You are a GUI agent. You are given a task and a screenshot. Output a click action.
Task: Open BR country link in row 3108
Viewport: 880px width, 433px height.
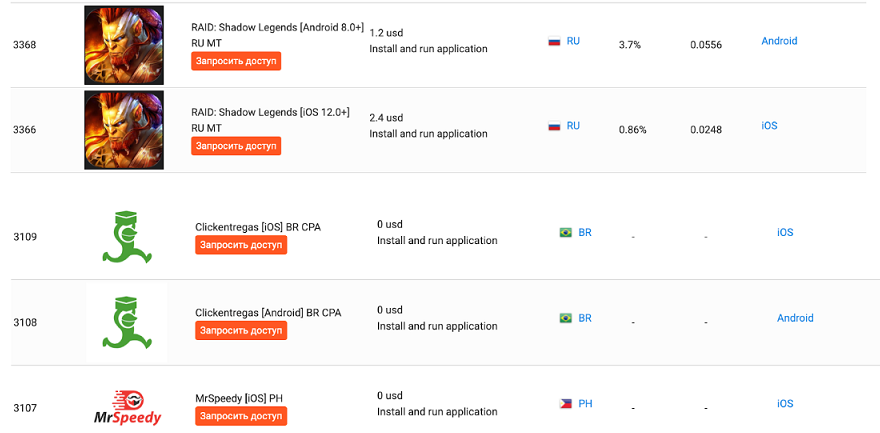(x=585, y=318)
